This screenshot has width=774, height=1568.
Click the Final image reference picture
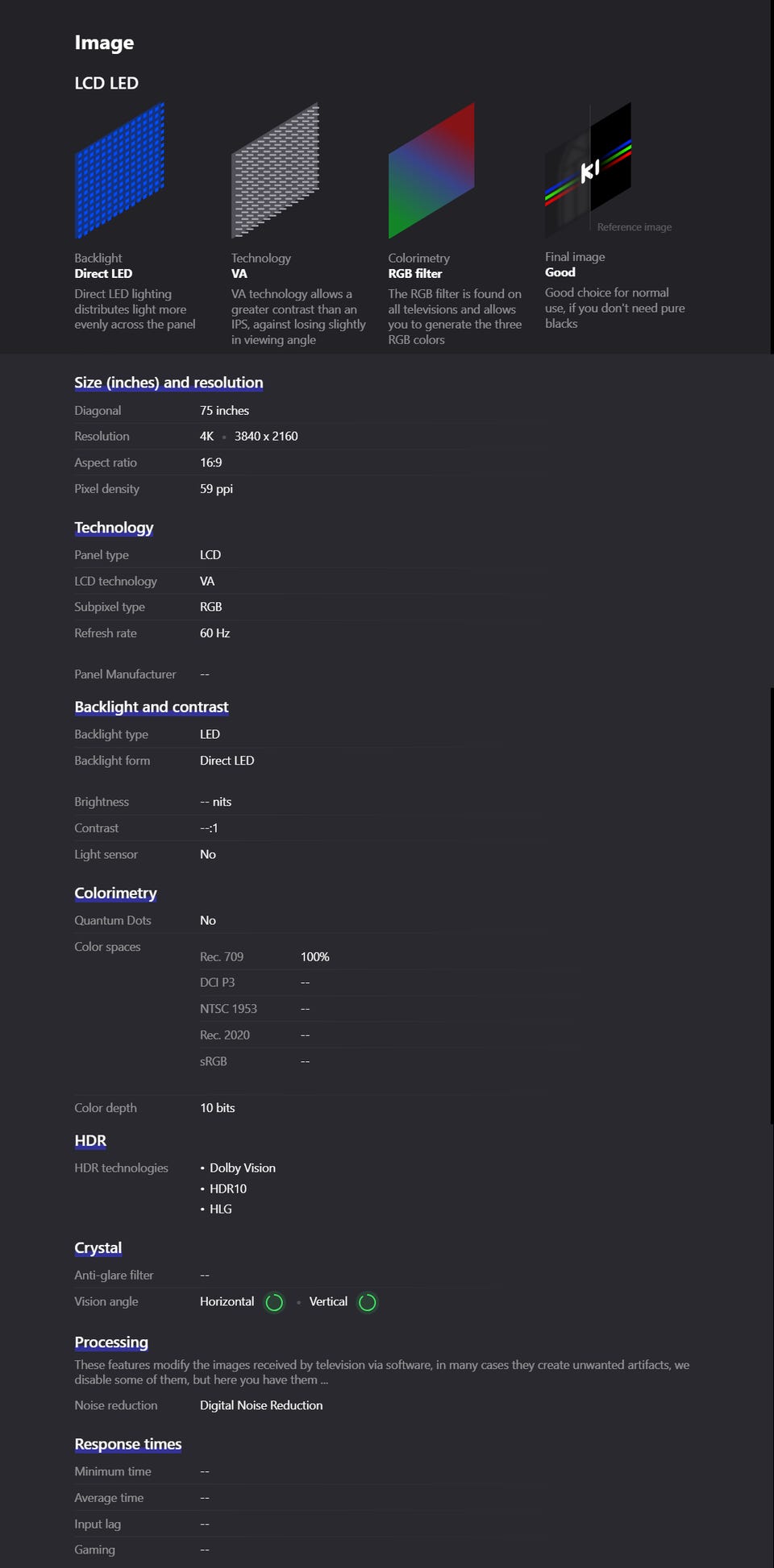588,170
